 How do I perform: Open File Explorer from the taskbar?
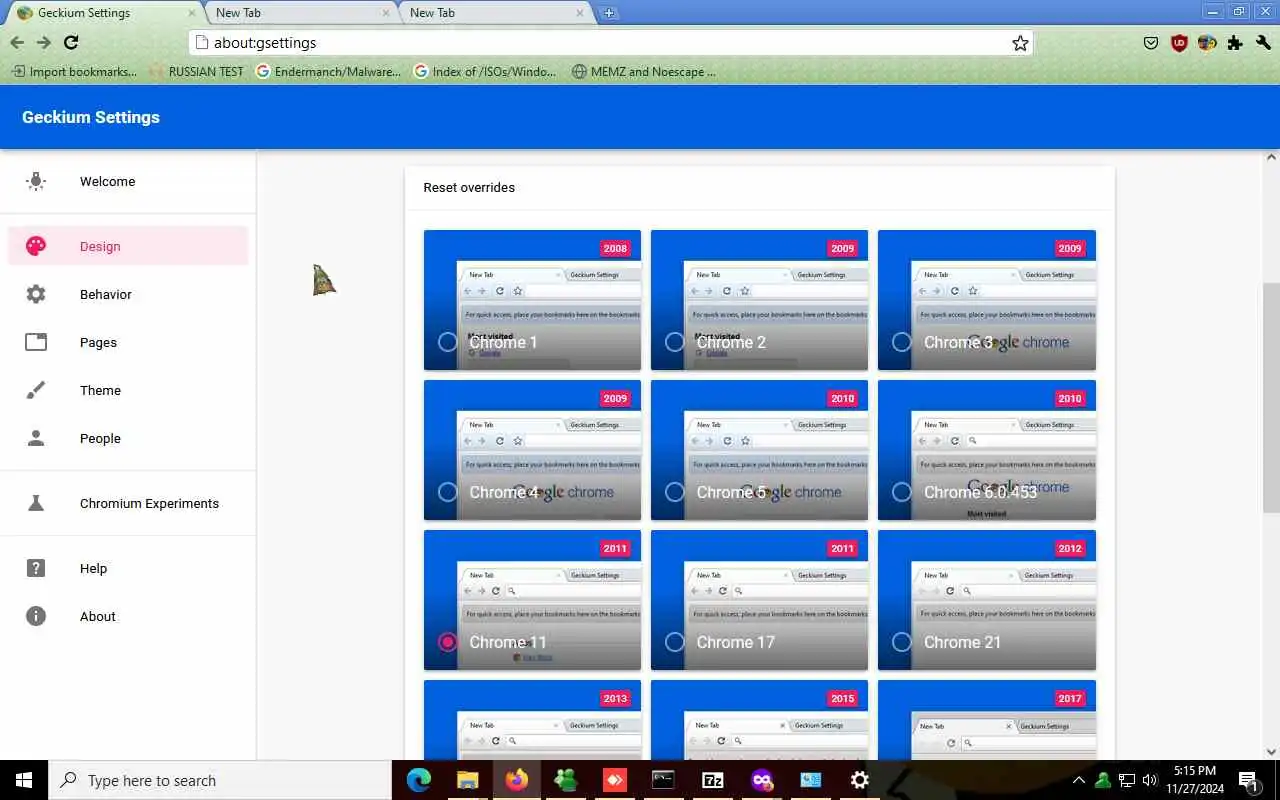(x=468, y=780)
